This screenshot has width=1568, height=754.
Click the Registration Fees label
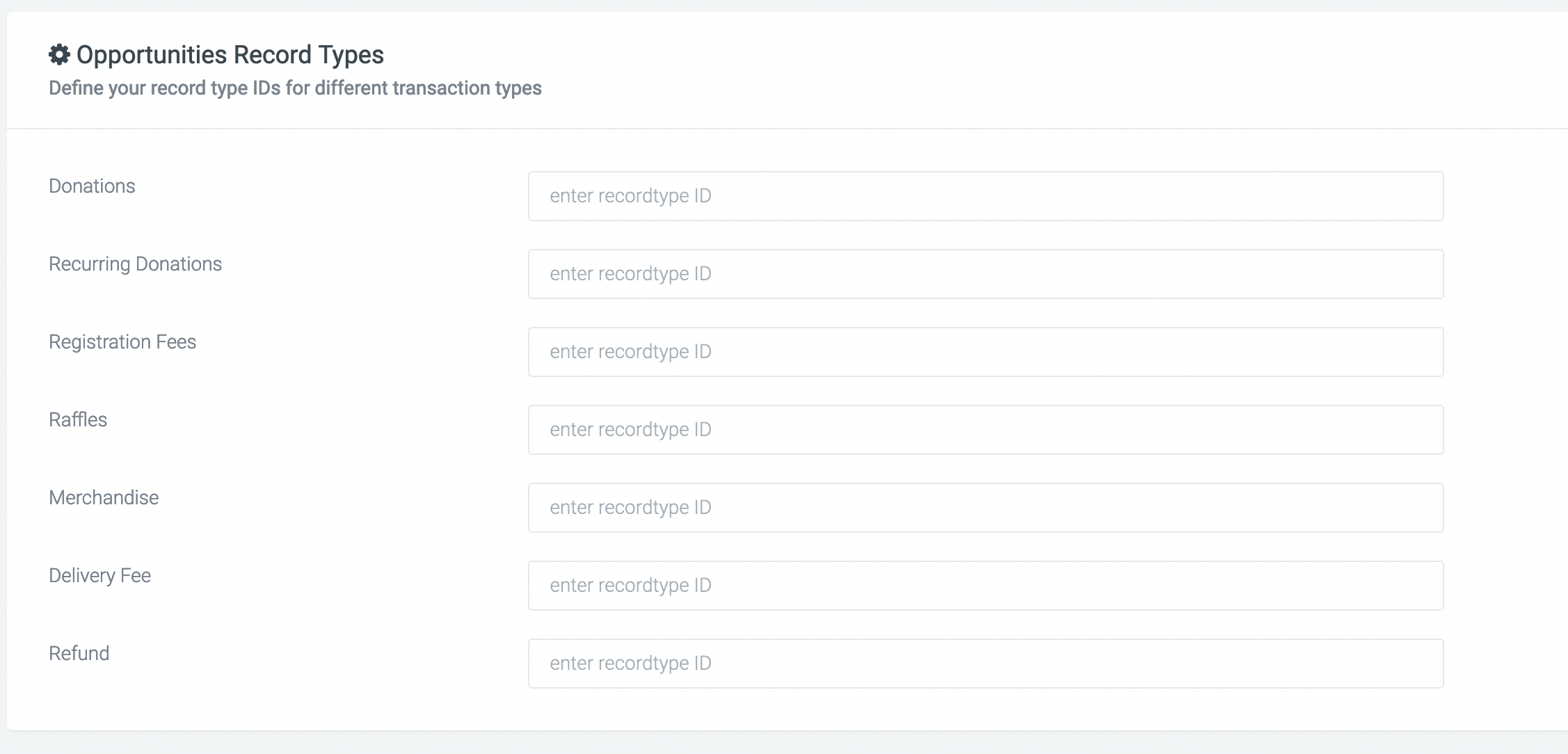[122, 342]
